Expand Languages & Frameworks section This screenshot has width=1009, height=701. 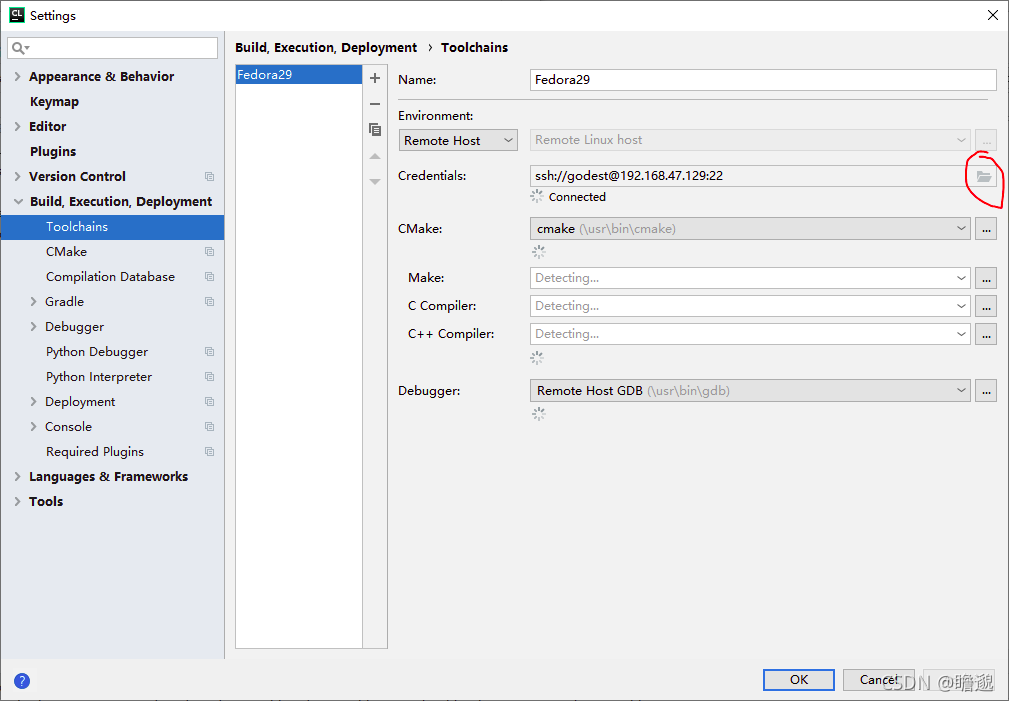click(x=17, y=477)
